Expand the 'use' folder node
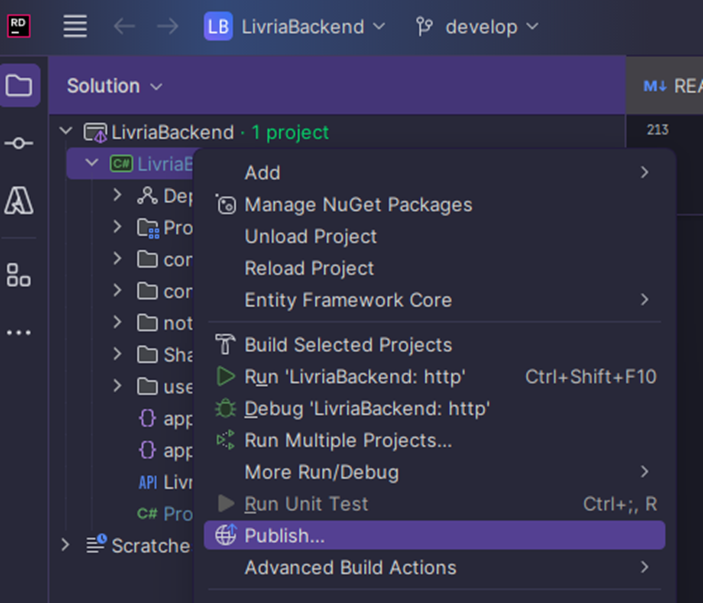Viewport: 703px width, 603px height. pos(117,386)
